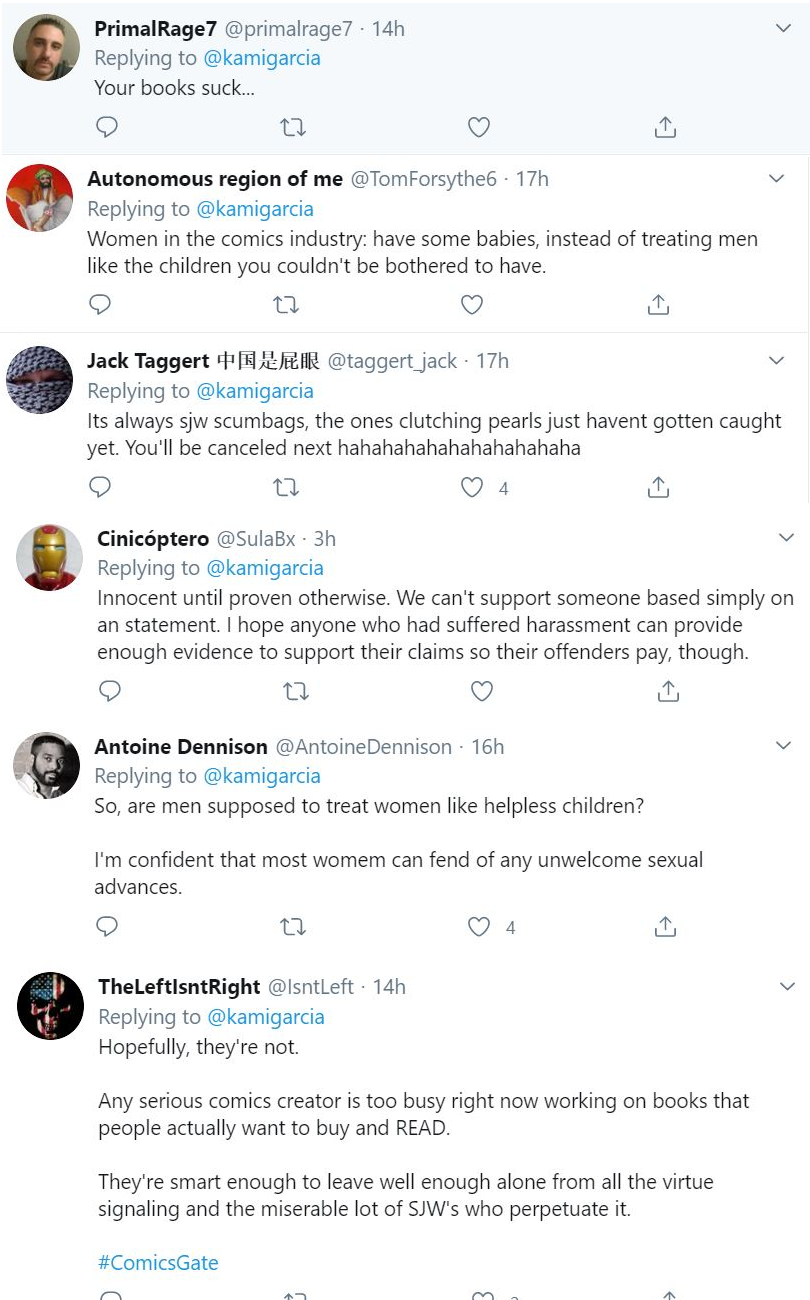Open Antoine Dennison's profile name

coord(181,746)
